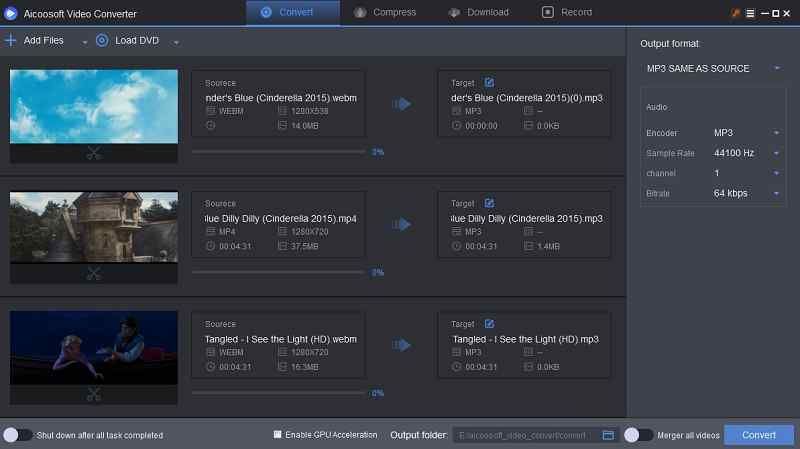Click convert arrow for Lavender's Blue webm
Viewport: 800px width, 449px height.
click(x=402, y=104)
